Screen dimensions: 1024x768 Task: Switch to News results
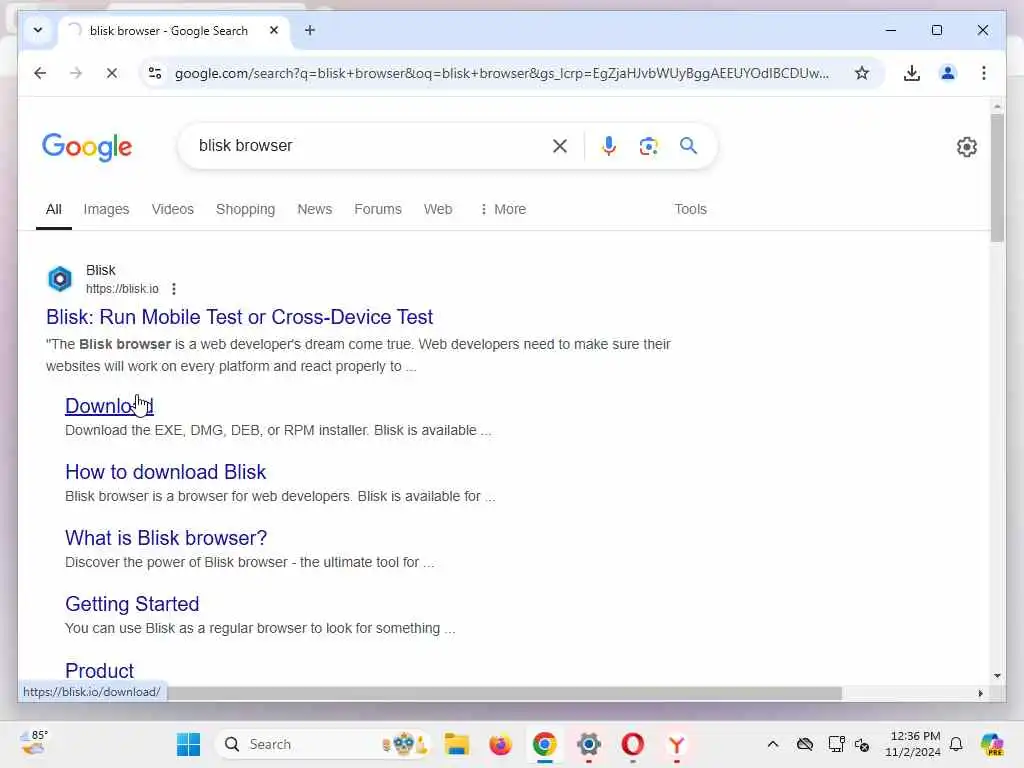(315, 209)
